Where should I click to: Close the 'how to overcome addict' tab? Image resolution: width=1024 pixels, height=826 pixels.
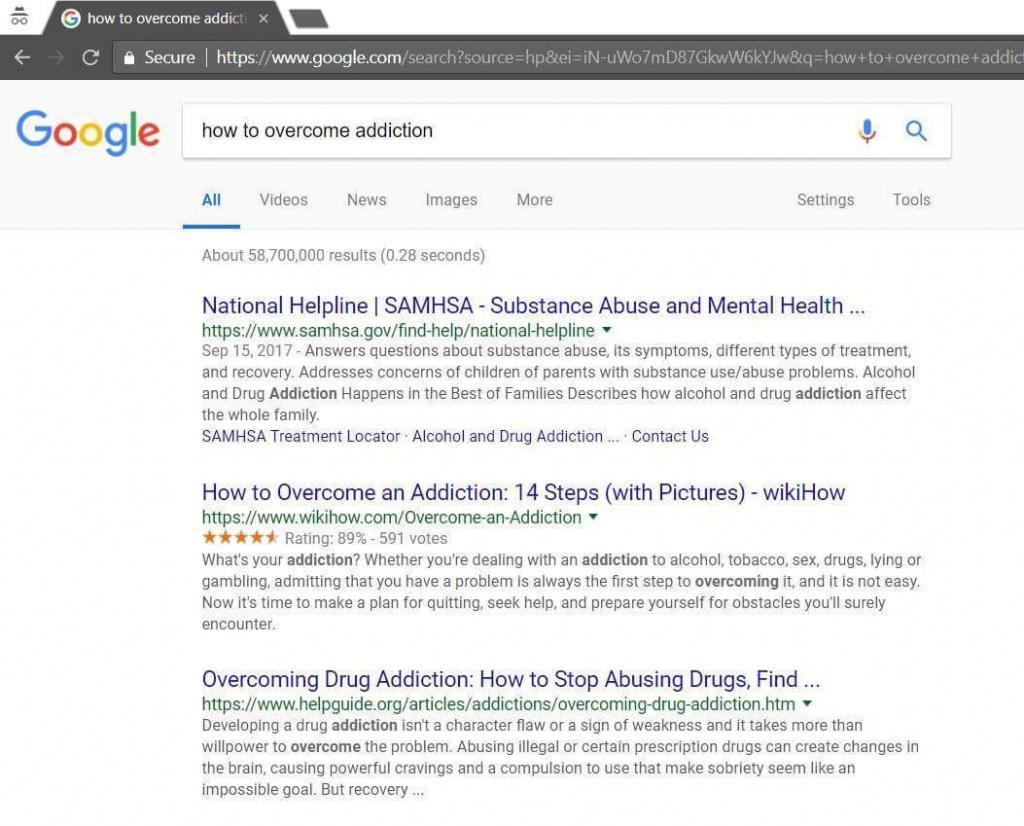[263, 18]
